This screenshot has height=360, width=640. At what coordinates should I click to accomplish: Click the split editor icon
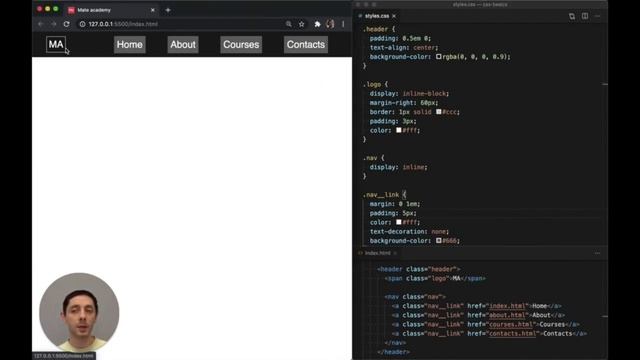tap(585, 16)
